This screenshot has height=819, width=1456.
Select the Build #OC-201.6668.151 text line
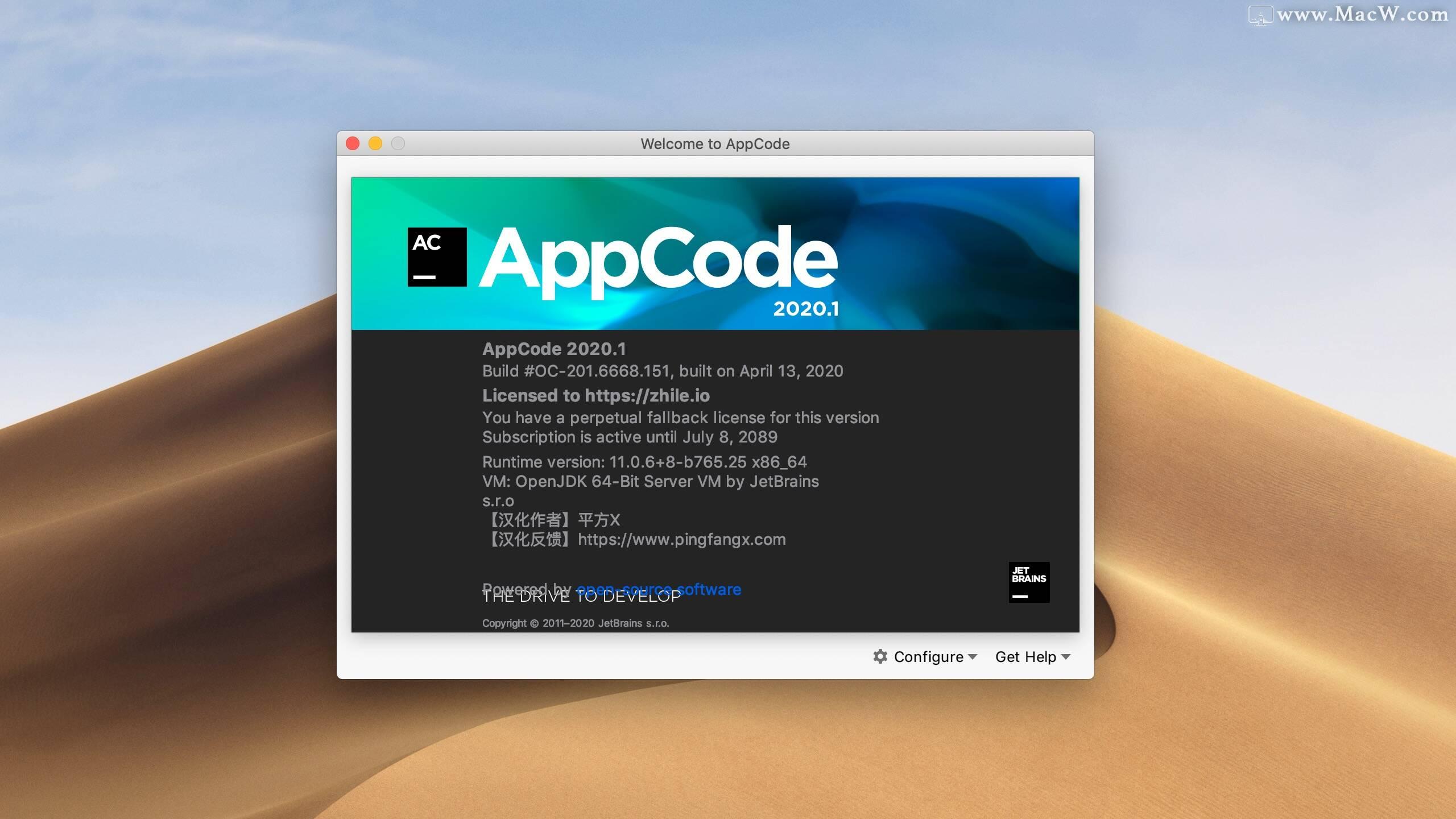tap(663, 371)
